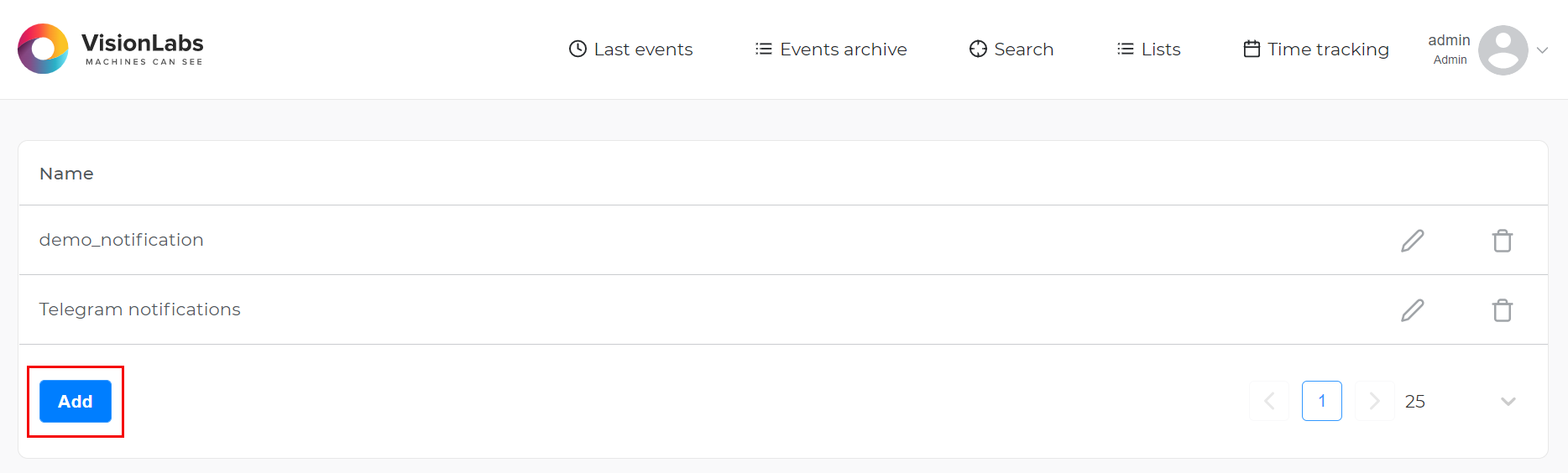This screenshot has width=1568, height=473.
Task: Edit the demo_notification entry
Action: [1413, 241]
